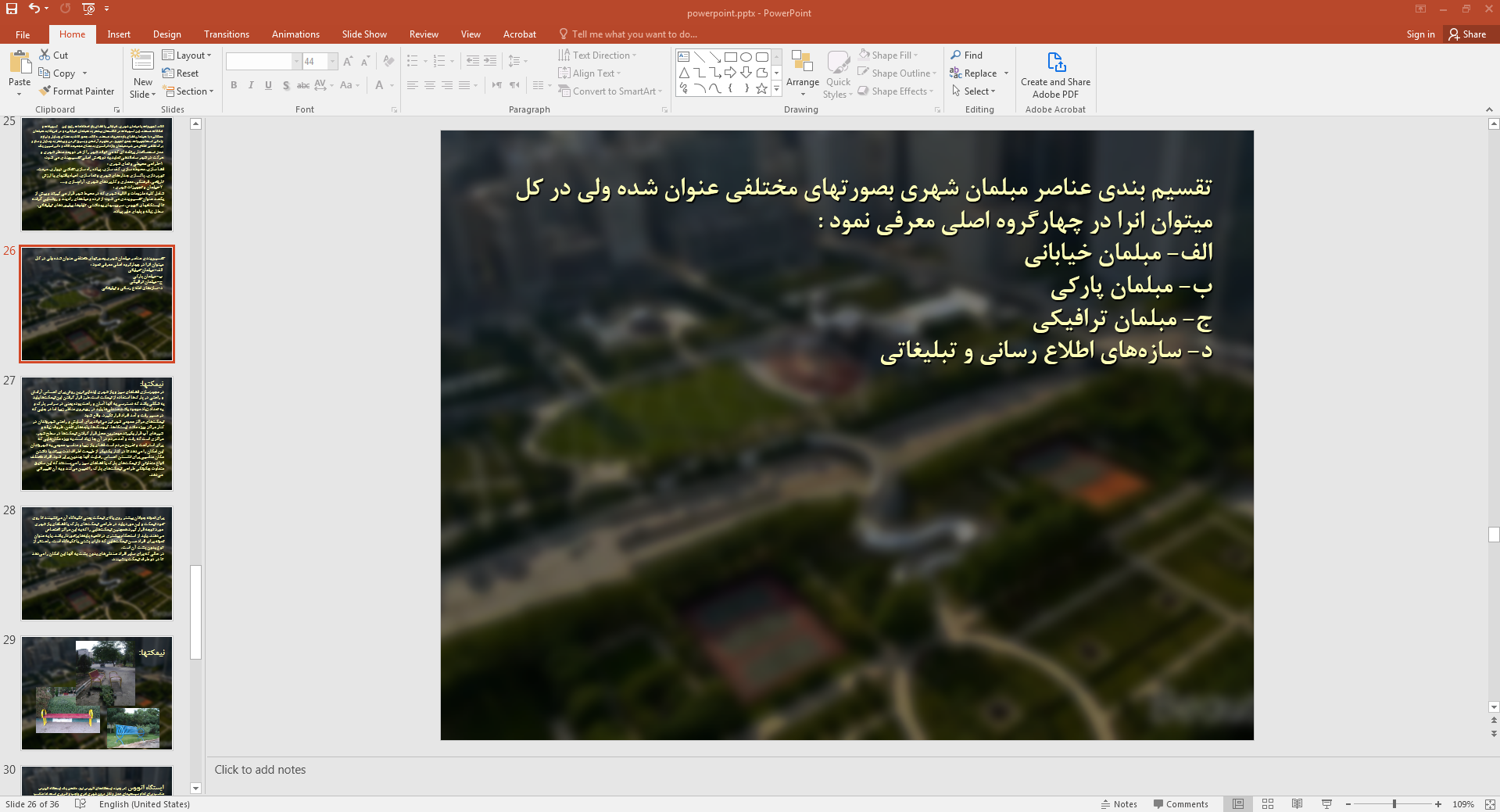The image size is (1500, 812).
Task: Clear all formatting eraser icon
Action: [388, 61]
